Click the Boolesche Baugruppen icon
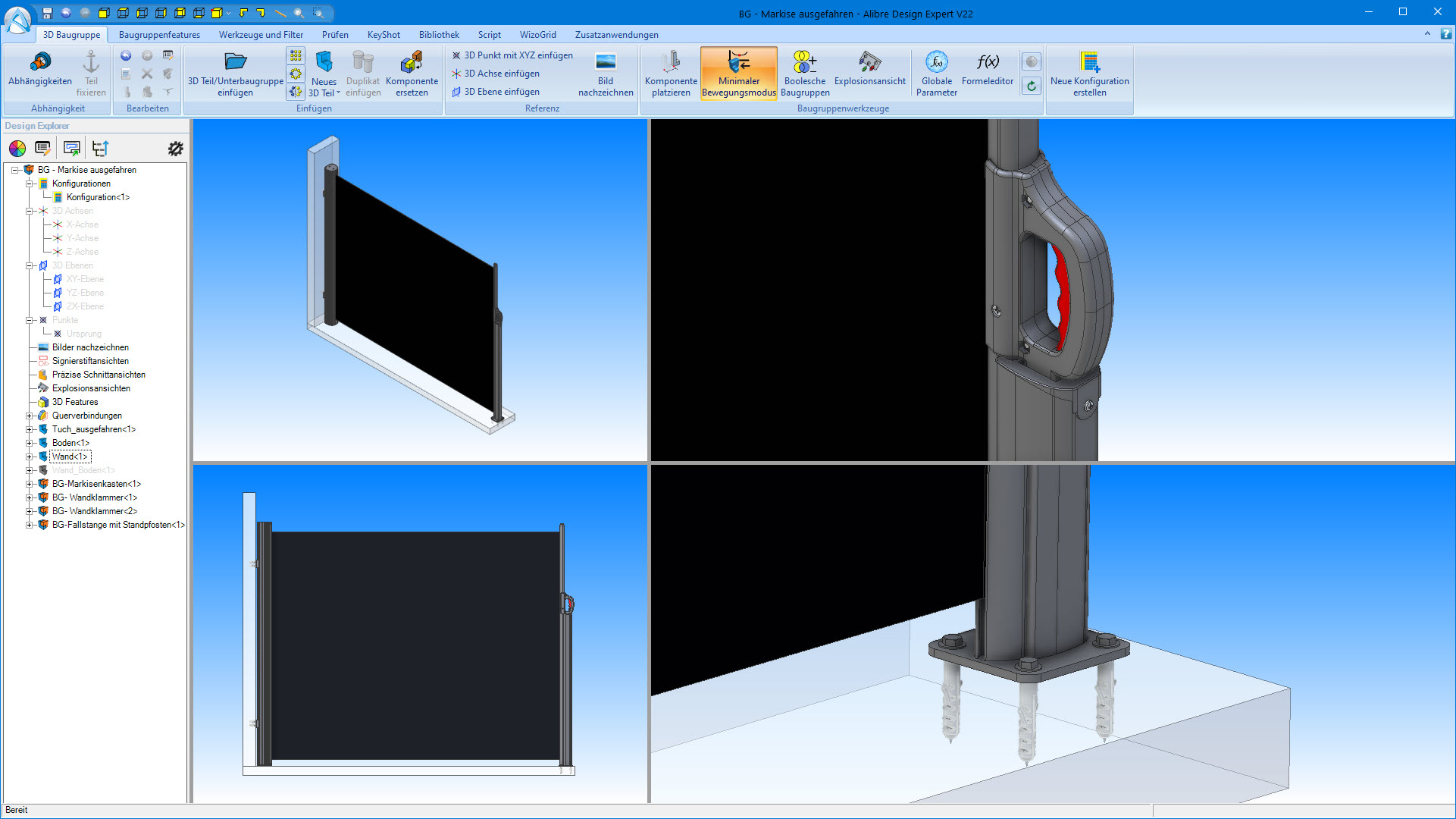Image resolution: width=1456 pixels, height=819 pixels. pos(804,72)
